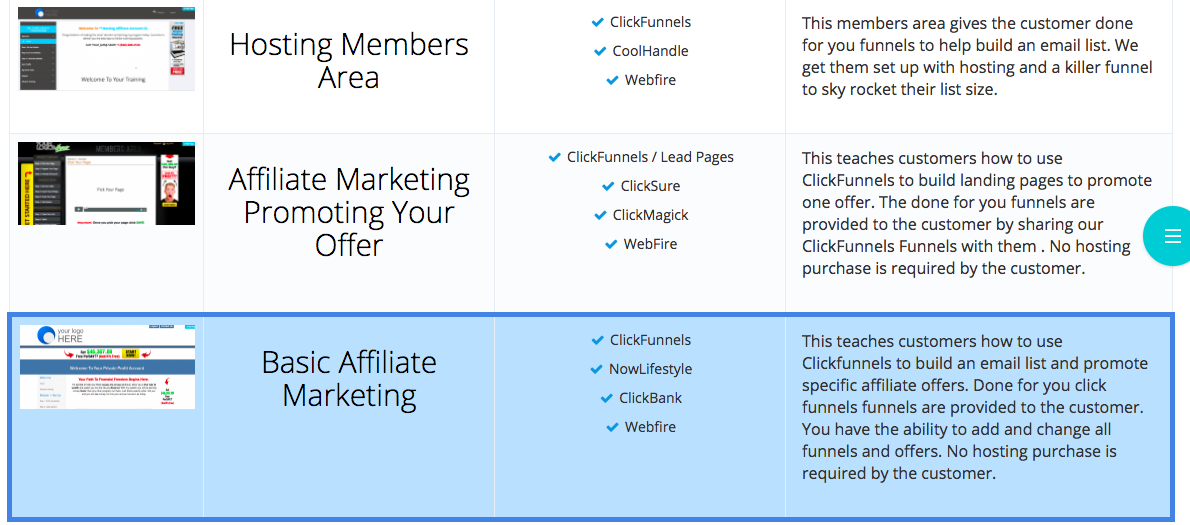The height and width of the screenshot is (525, 1190).
Task: Click the ClickMagick list item
Action: pos(641,215)
